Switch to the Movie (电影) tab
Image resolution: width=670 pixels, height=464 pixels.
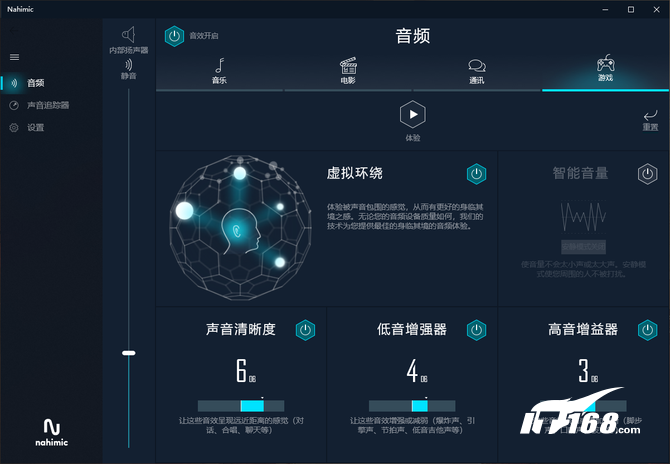click(348, 71)
